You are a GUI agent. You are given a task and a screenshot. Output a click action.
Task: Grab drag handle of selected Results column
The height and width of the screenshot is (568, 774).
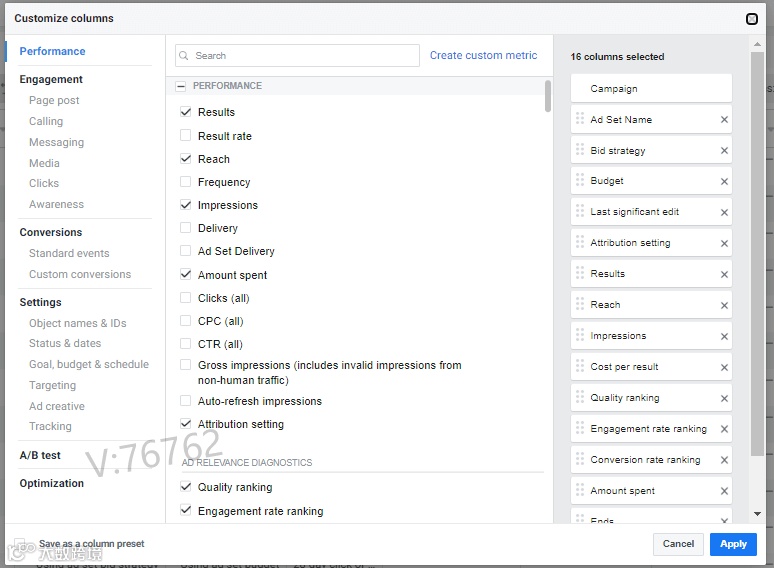(580, 273)
